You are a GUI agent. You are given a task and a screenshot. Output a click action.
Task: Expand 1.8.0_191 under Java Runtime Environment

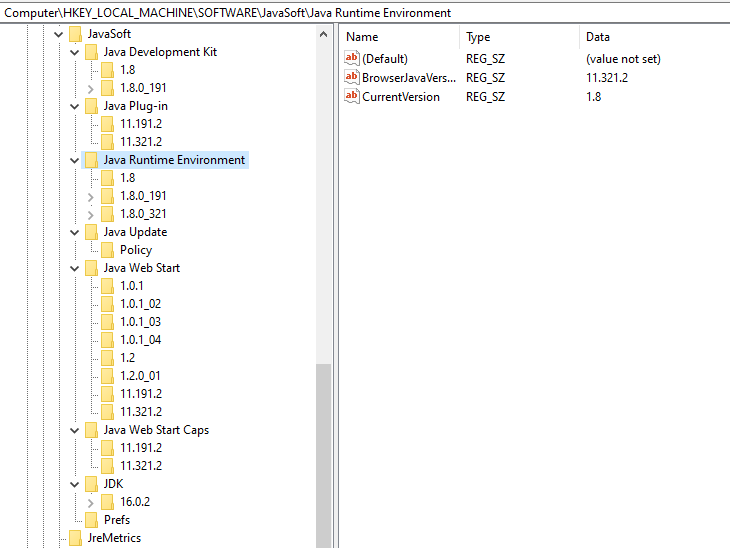[x=91, y=196]
